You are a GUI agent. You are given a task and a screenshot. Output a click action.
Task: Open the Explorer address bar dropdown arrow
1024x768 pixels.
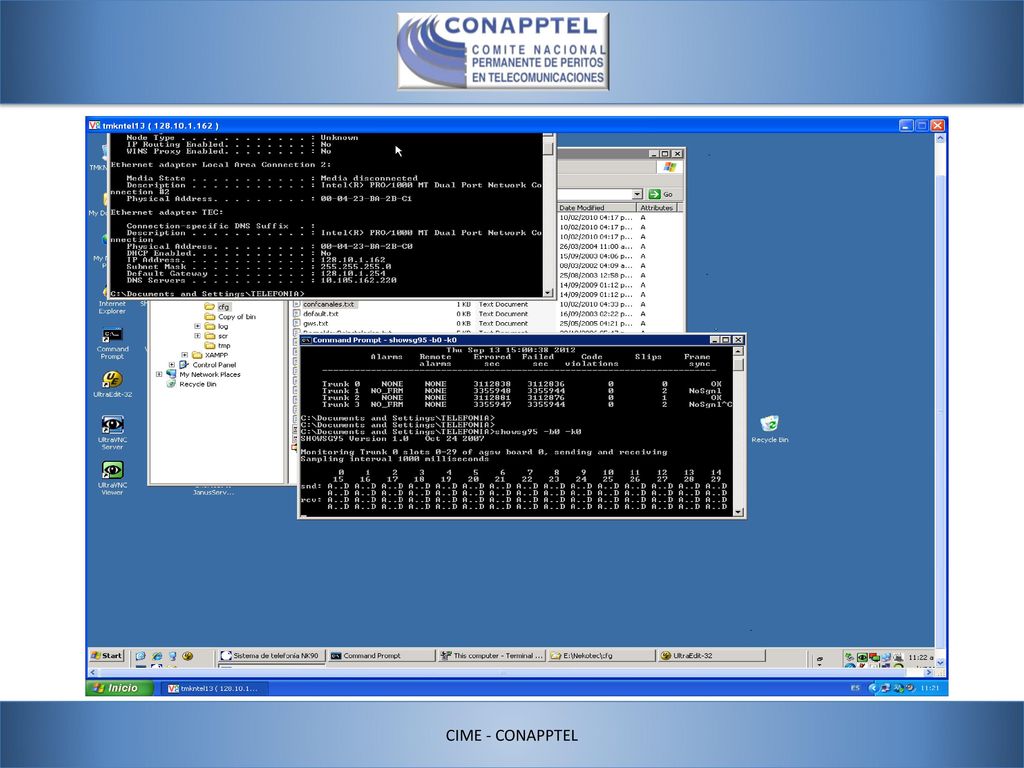[637, 194]
